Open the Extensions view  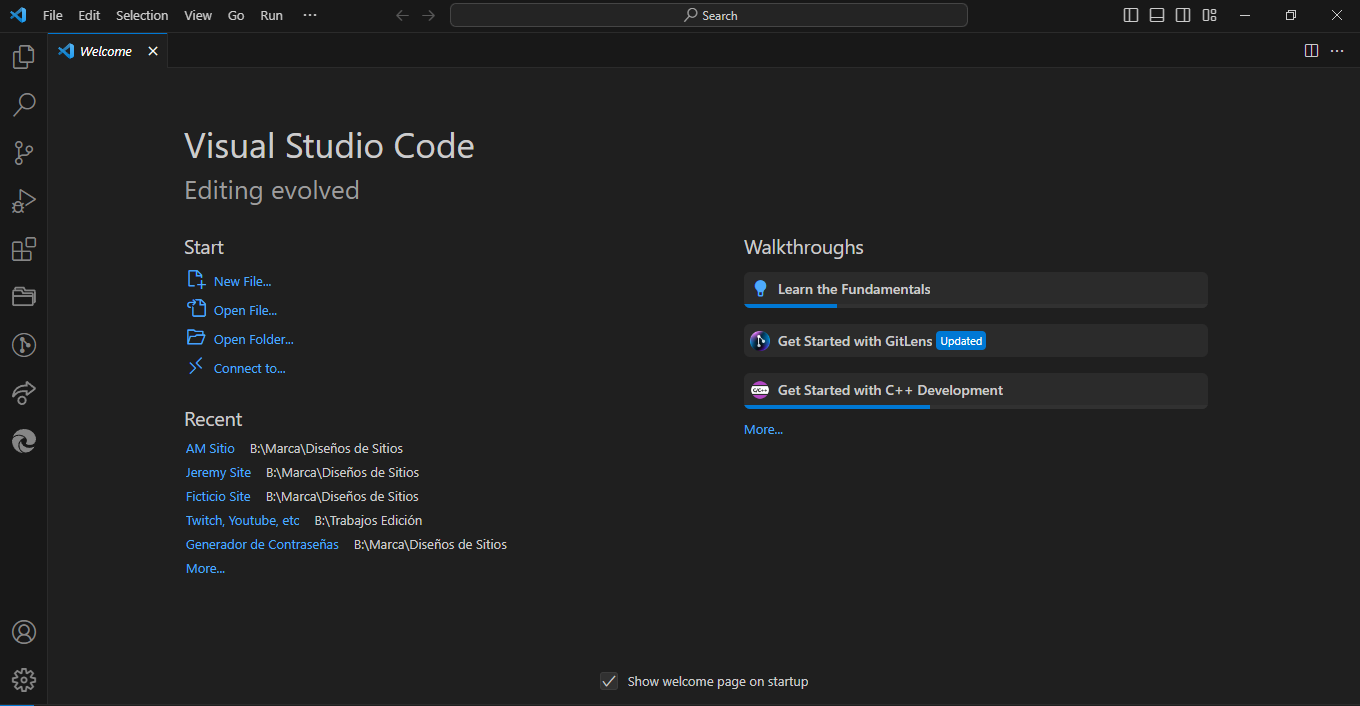click(23, 249)
